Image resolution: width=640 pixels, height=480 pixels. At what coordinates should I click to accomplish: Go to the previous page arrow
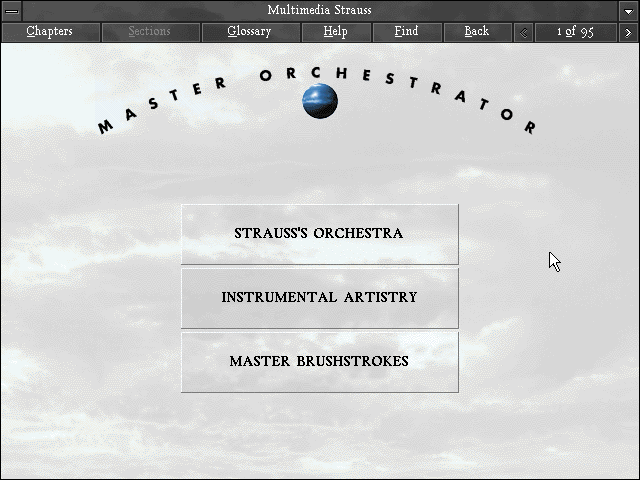point(524,32)
